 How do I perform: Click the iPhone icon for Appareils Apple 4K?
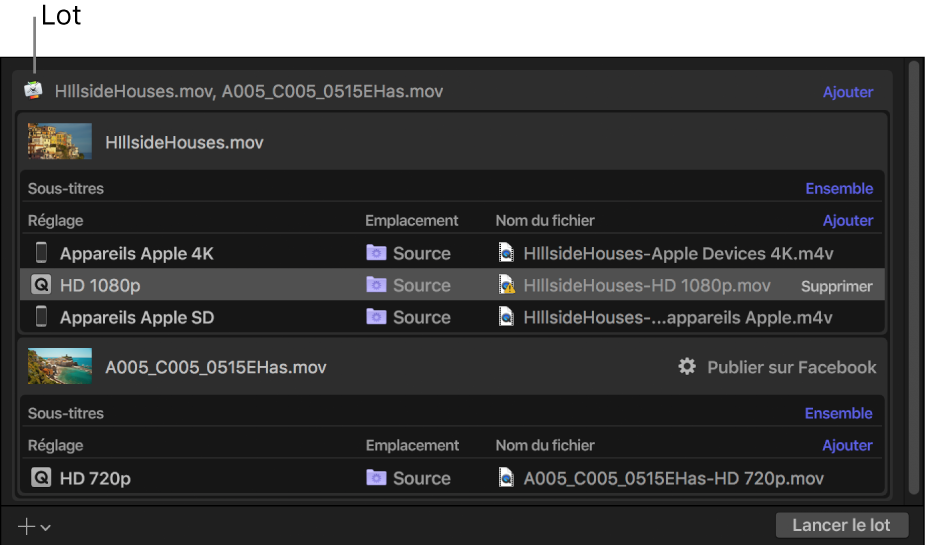(41, 253)
